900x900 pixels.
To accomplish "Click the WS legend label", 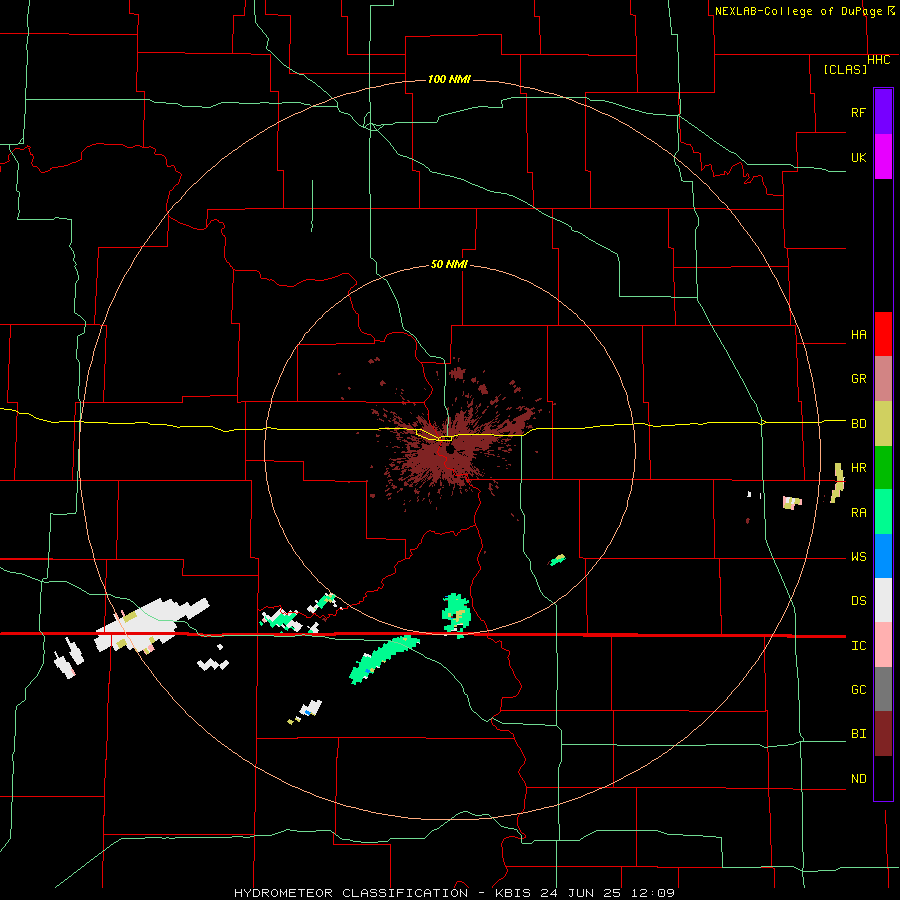I will (859, 557).
